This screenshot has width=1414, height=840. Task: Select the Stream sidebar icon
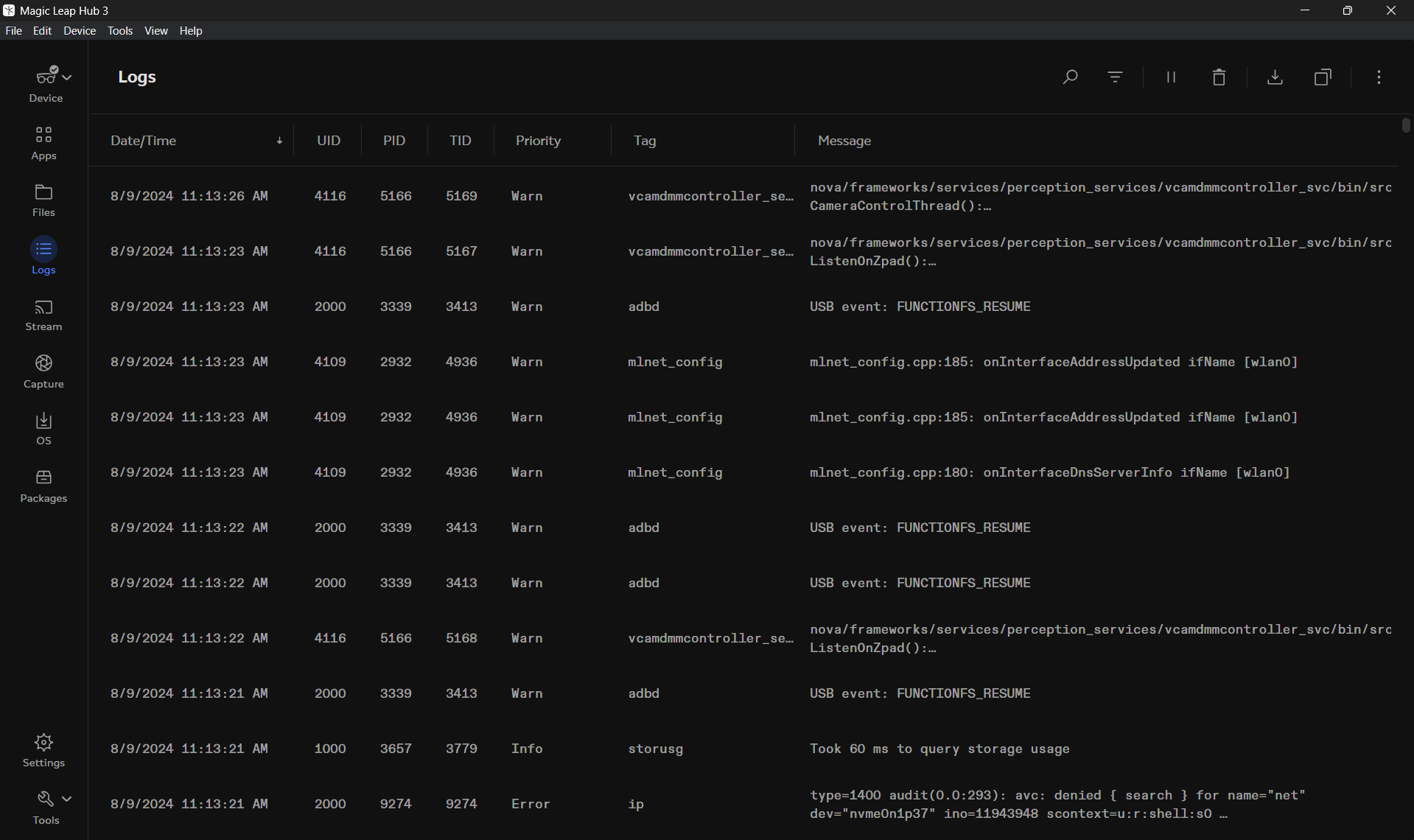(x=43, y=315)
